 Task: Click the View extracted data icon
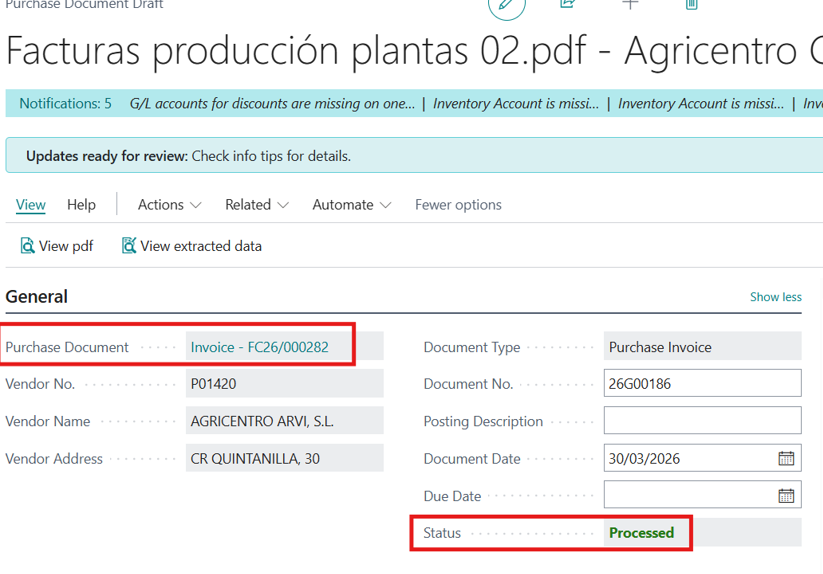[x=129, y=246]
